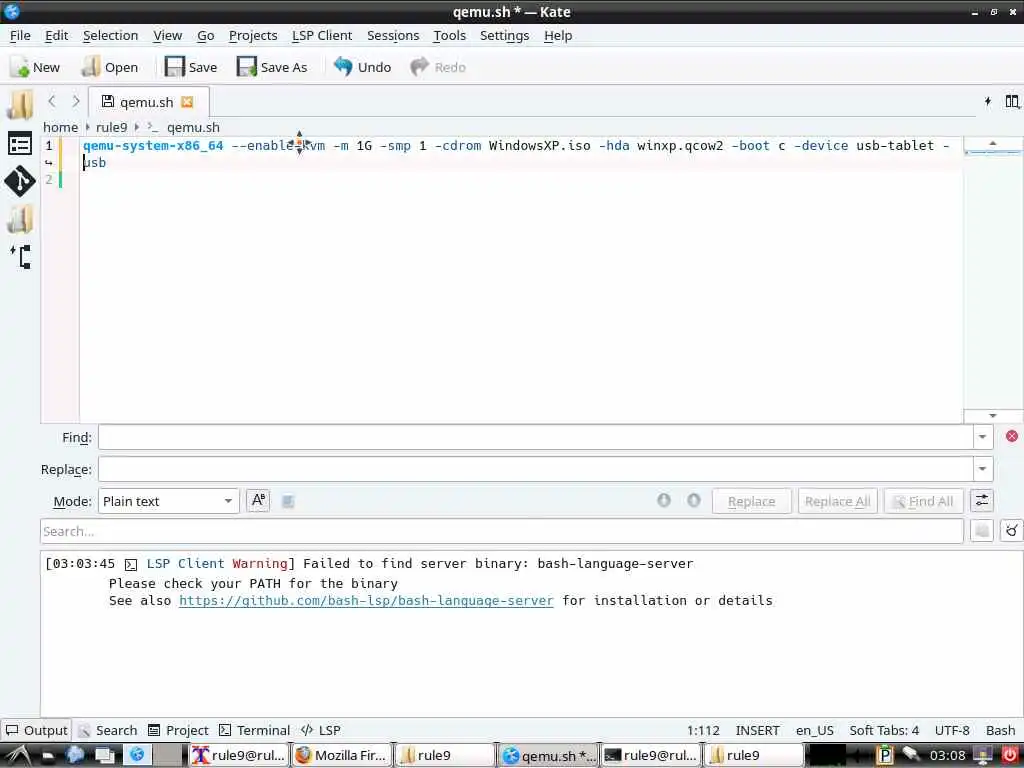Click the quick open lightning icon
The height and width of the screenshot is (768, 1024).
(x=987, y=101)
